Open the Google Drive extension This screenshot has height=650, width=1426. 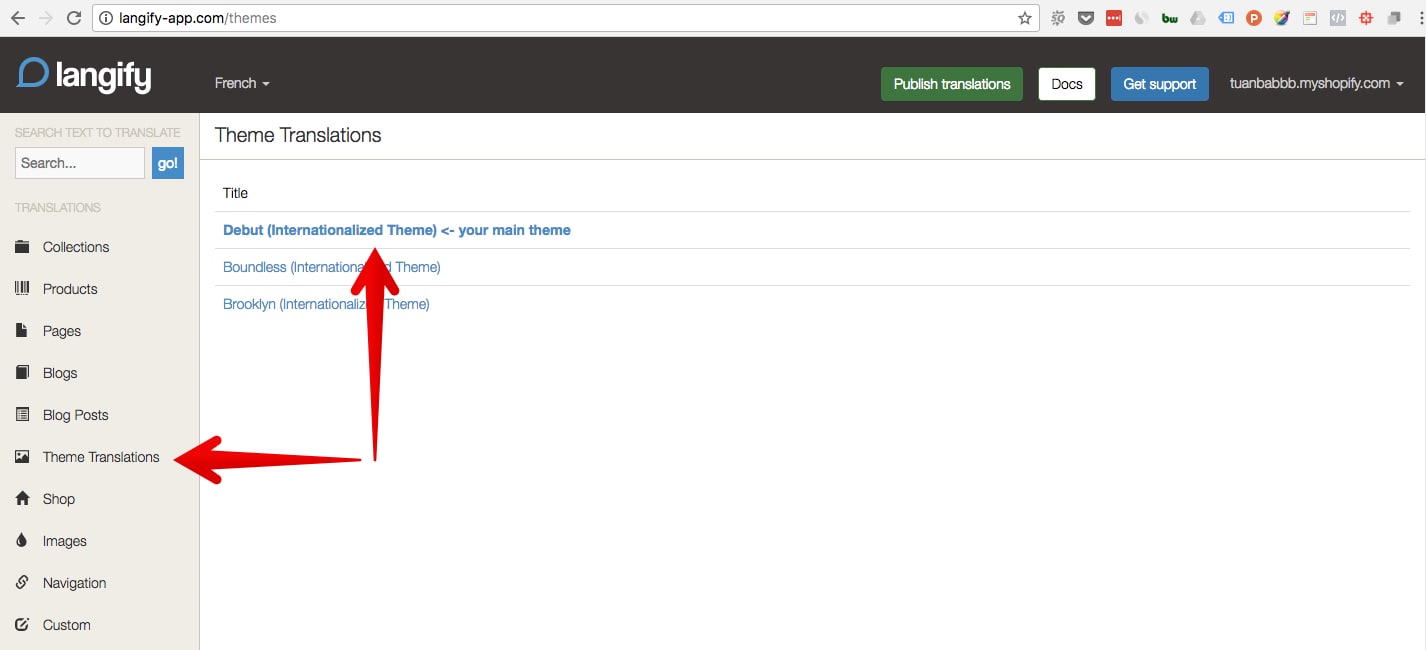(x=1197, y=18)
